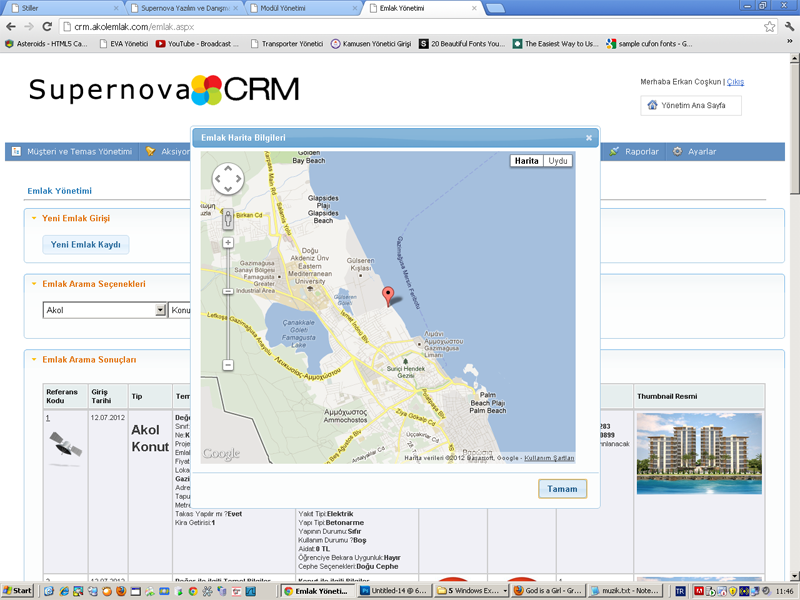The height and width of the screenshot is (600, 800).
Task: Close the map dialog with the X
Action: click(589, 138)
